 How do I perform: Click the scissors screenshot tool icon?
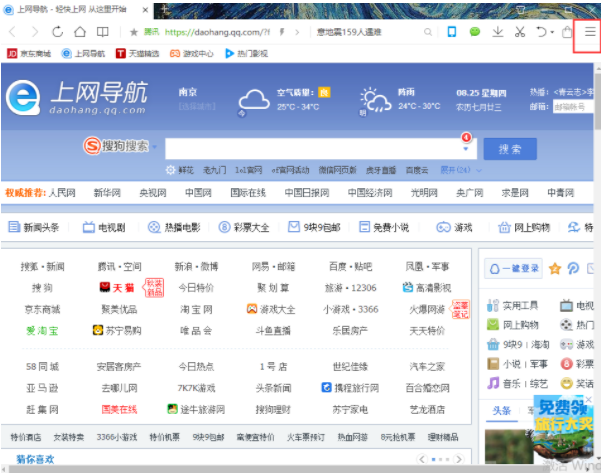click(x=519, y=32)
